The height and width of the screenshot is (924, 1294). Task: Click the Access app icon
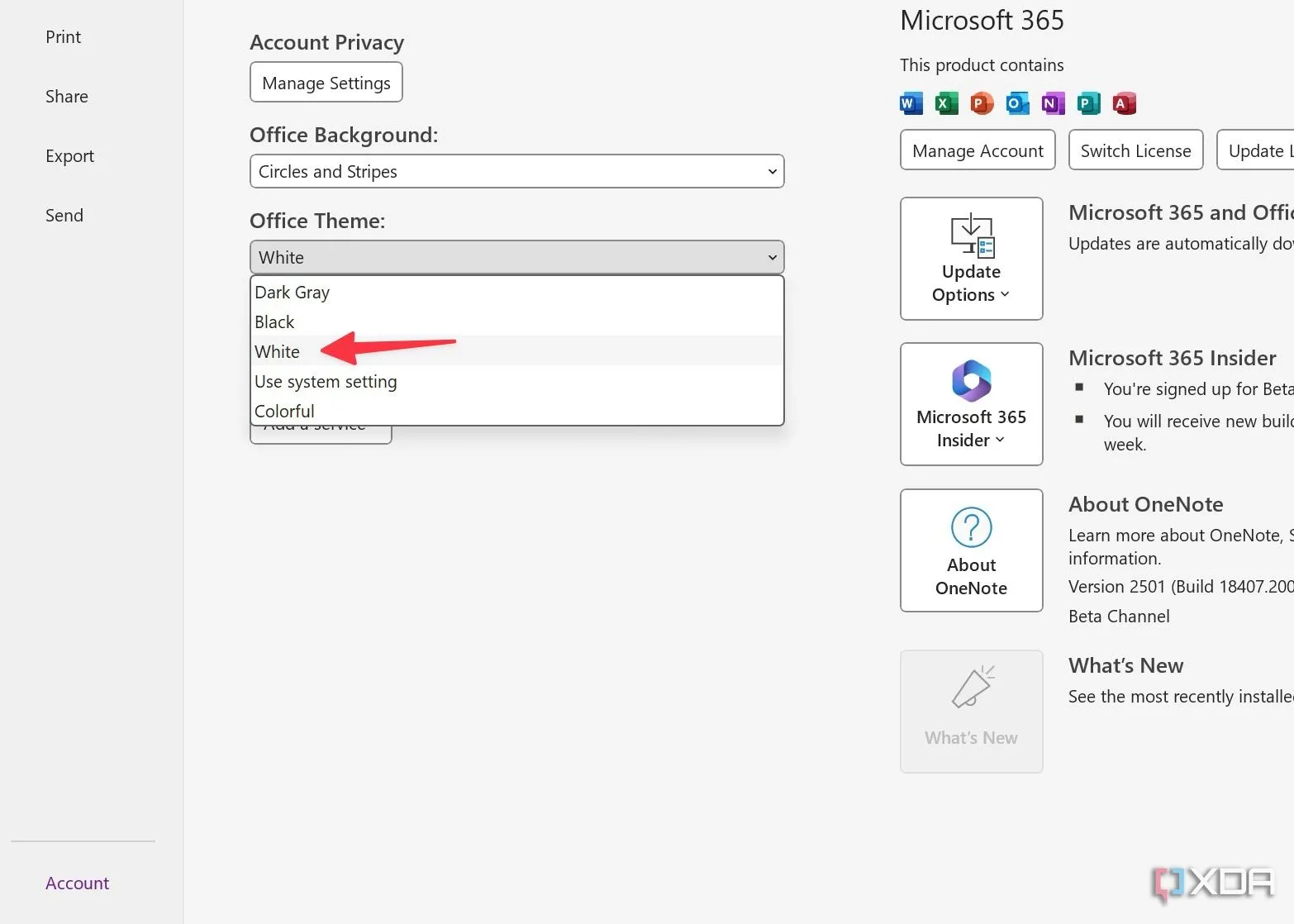[1124, 103]
